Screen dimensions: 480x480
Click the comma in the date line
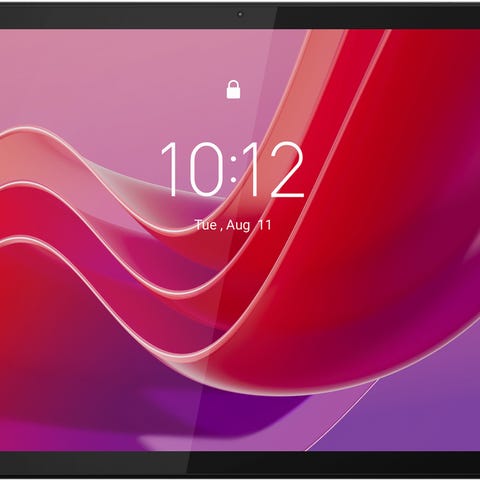coord(221,229)
